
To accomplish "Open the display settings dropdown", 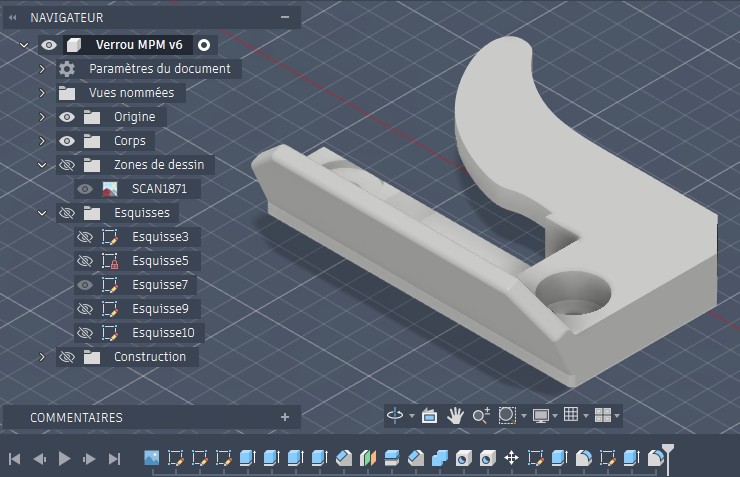I will coord(543,415).
